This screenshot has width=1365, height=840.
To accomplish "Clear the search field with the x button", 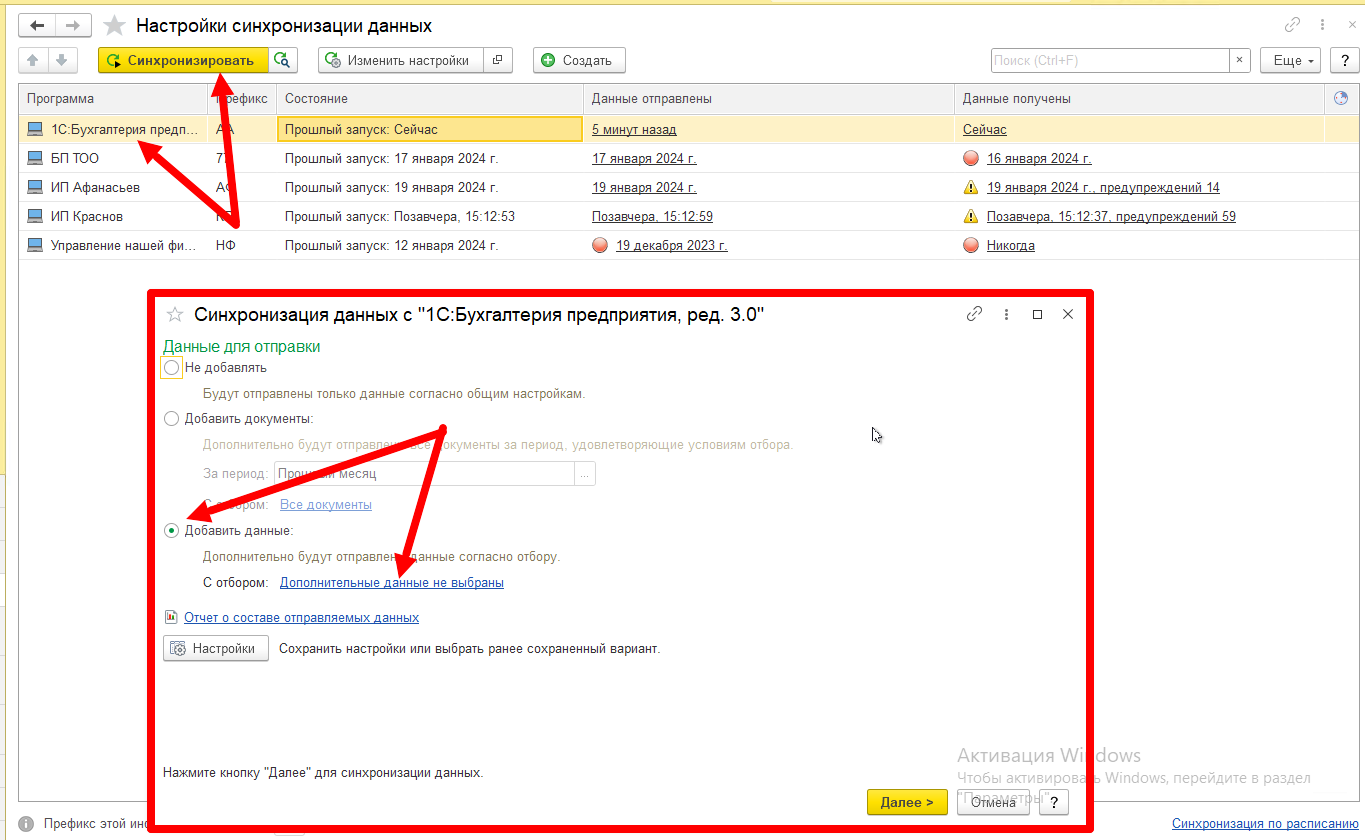I will click(x=1240, y=60).
